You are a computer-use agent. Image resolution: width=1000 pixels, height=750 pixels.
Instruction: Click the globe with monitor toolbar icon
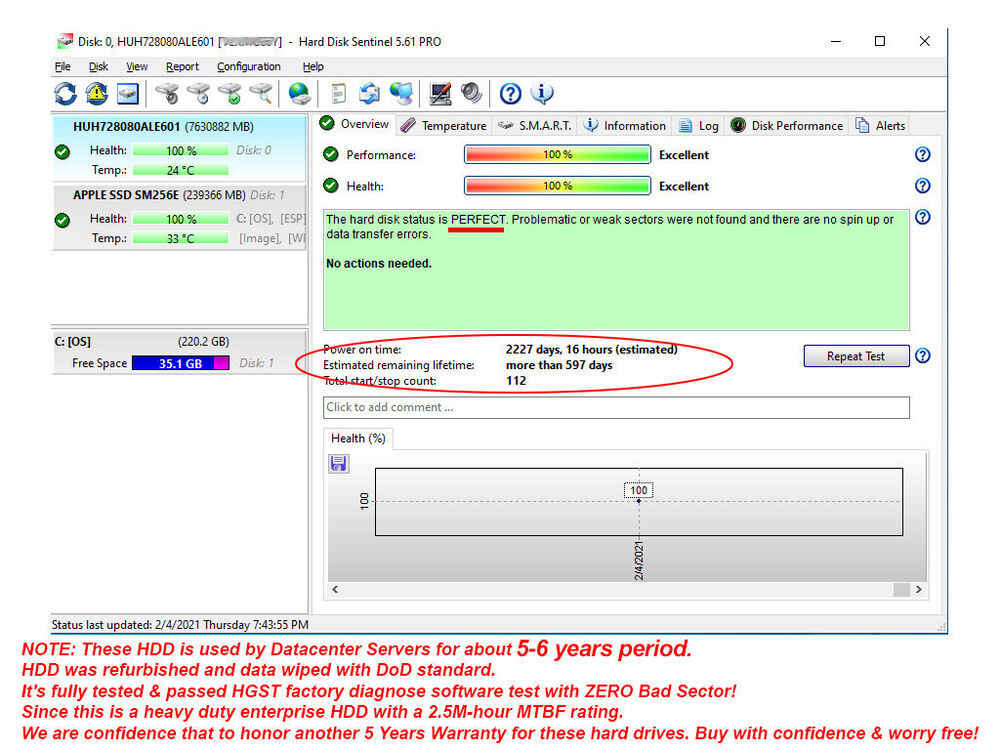(402, 94)
